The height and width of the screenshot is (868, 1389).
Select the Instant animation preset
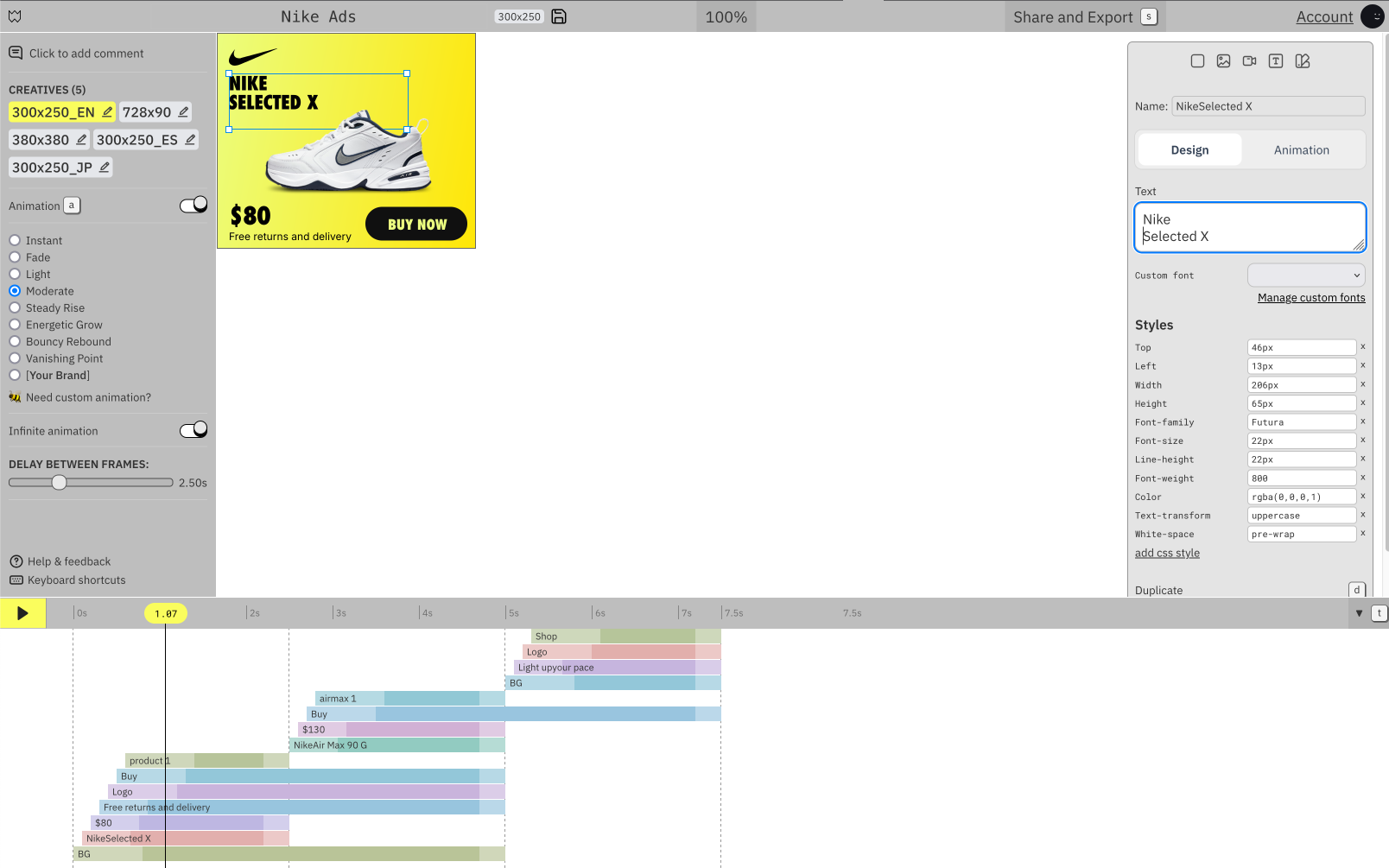pyautogui.click(x=15, y=240)
